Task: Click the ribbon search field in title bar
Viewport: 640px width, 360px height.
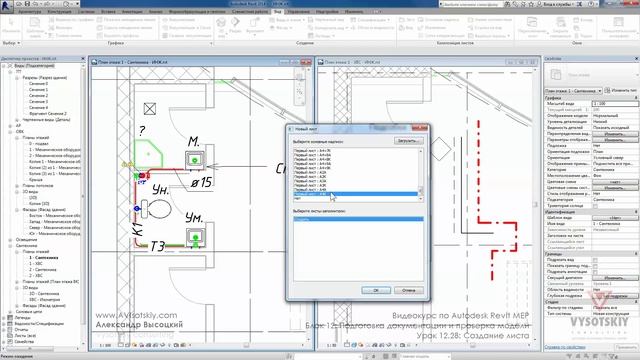Action: tap(471, 4)
